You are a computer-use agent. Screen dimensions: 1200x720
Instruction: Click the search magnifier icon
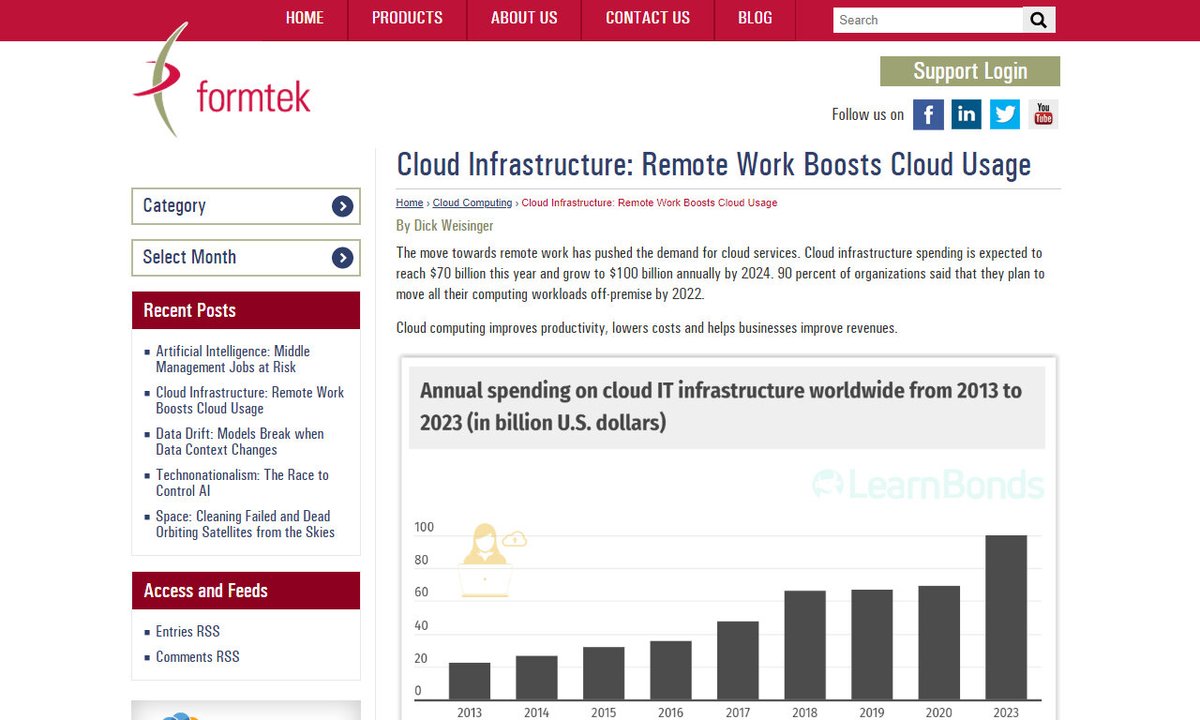point(1038,18)
